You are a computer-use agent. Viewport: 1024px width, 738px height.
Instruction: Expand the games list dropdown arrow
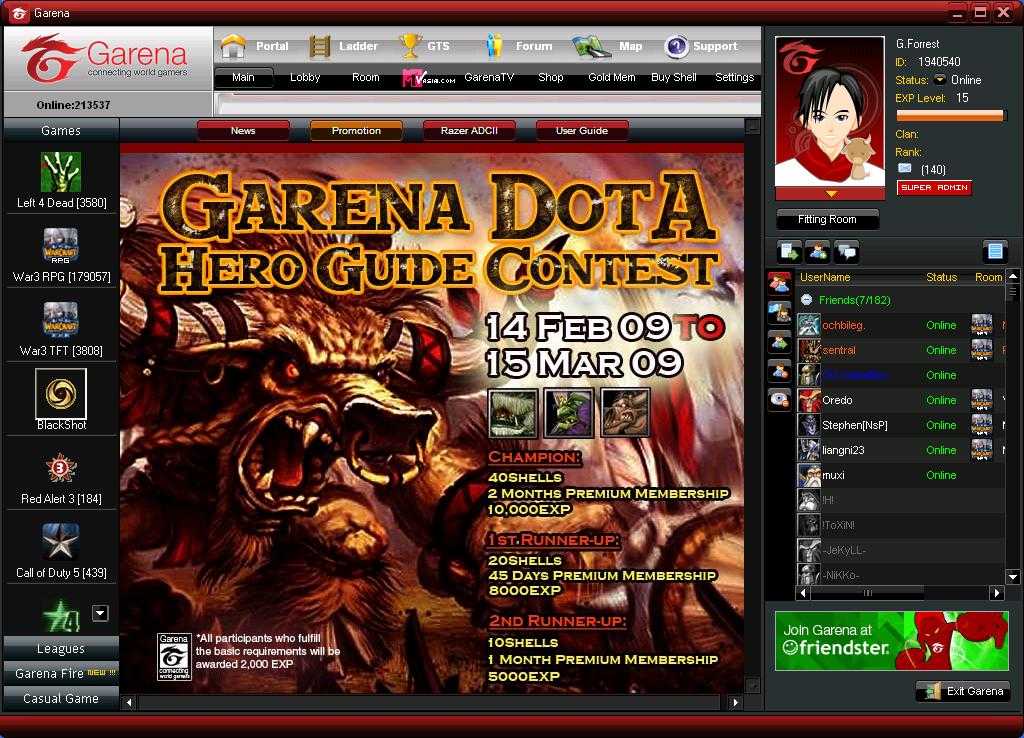[x=100, y=613]
